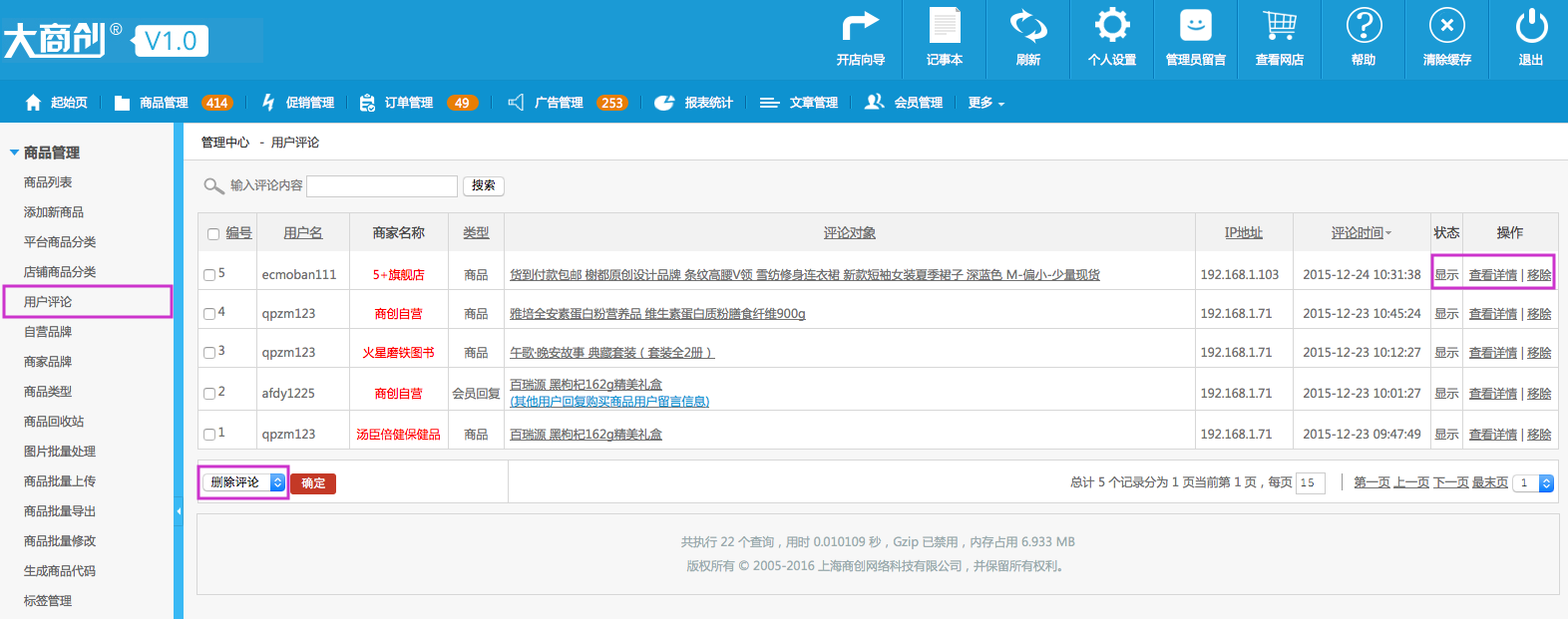Click the red 确定 confirm button

click(x=313, y=483)
